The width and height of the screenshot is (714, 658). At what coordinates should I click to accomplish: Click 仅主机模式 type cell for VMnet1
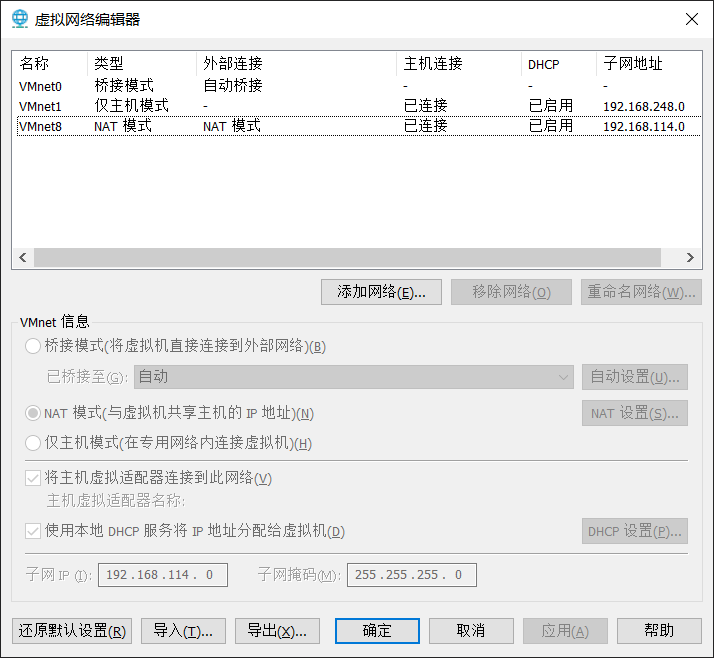[x=132, y=106]
